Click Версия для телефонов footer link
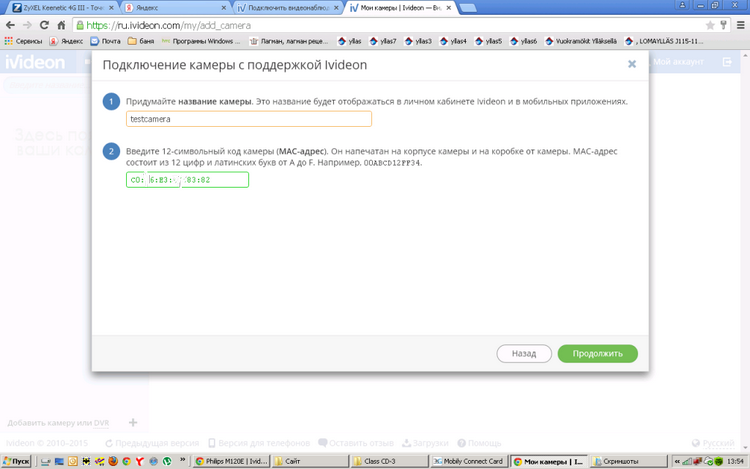Image resolution: width=750 pixels, height=469 pixels. point(259,443)
